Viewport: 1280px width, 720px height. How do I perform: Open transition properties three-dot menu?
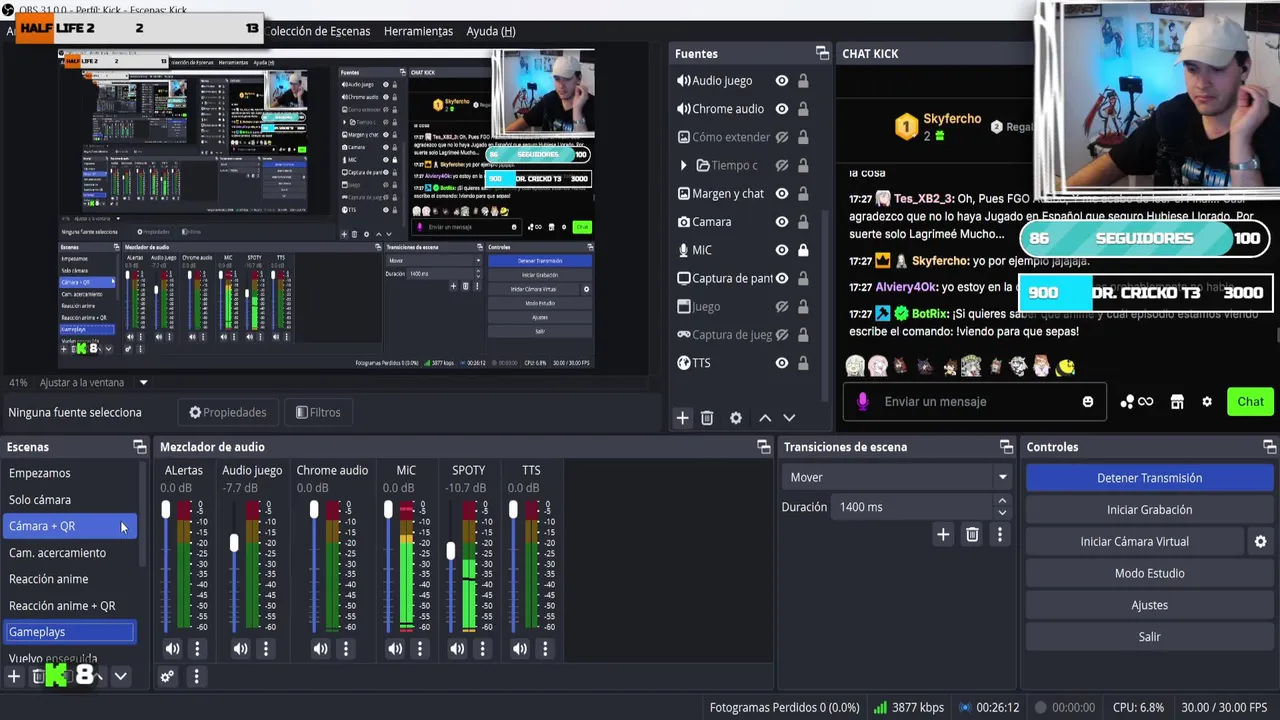999,535
